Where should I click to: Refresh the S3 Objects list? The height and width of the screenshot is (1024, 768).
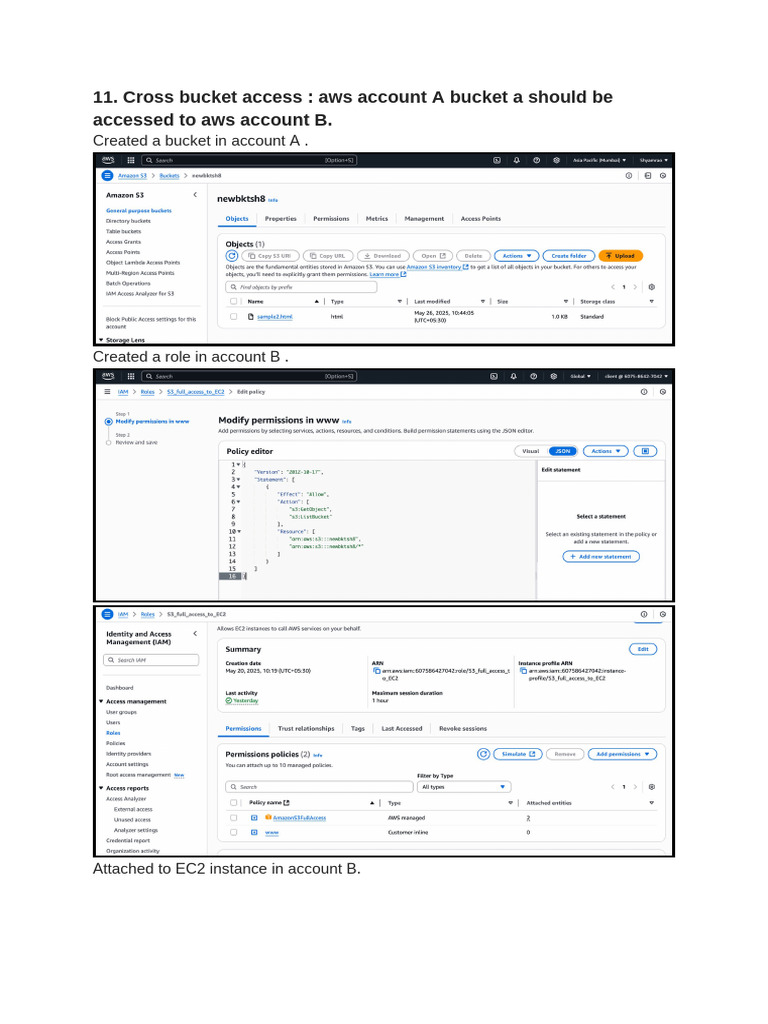[x=232, y=256]
